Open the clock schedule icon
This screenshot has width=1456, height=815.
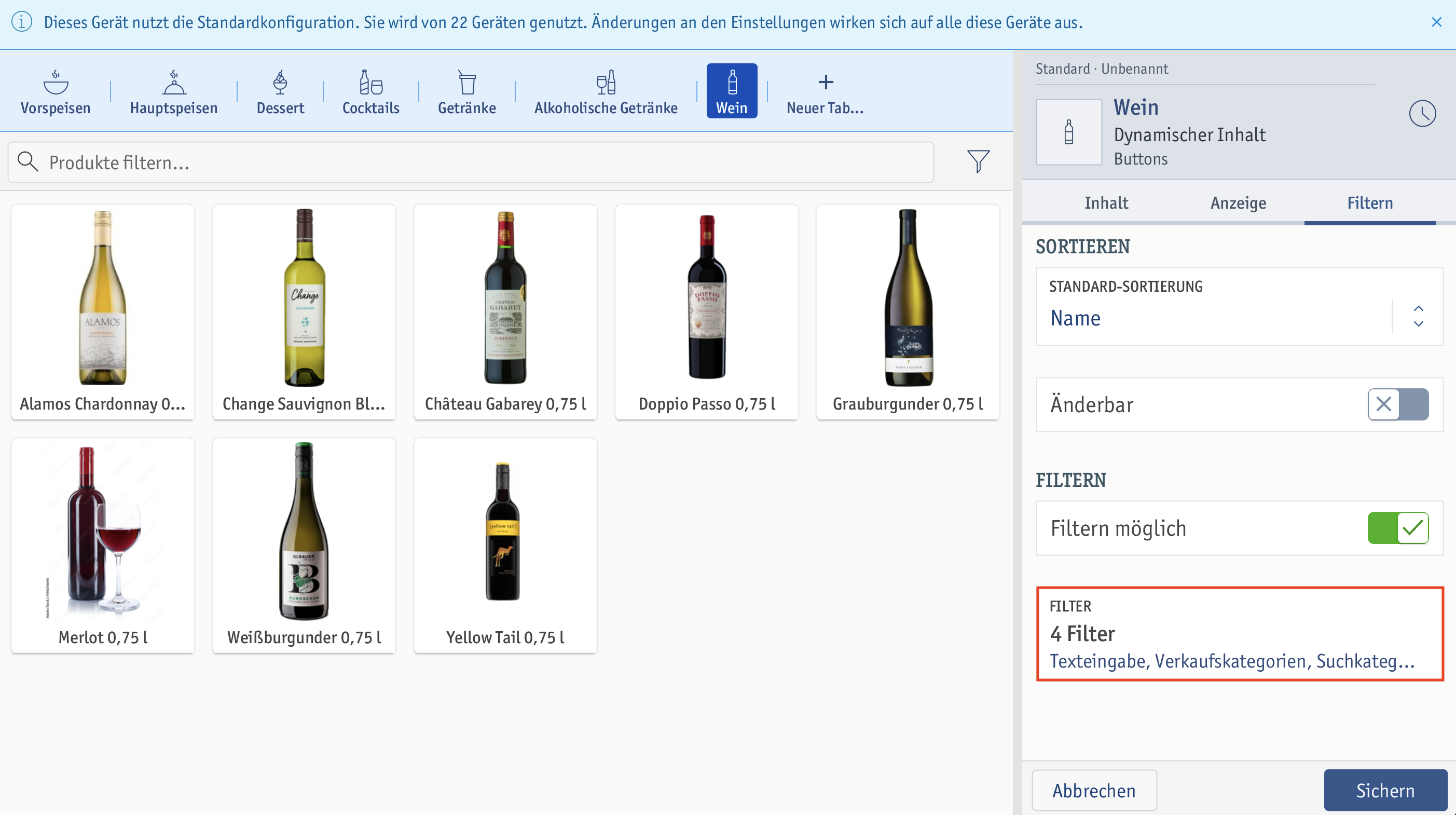pyautogui.click(x=1422, y=114)
